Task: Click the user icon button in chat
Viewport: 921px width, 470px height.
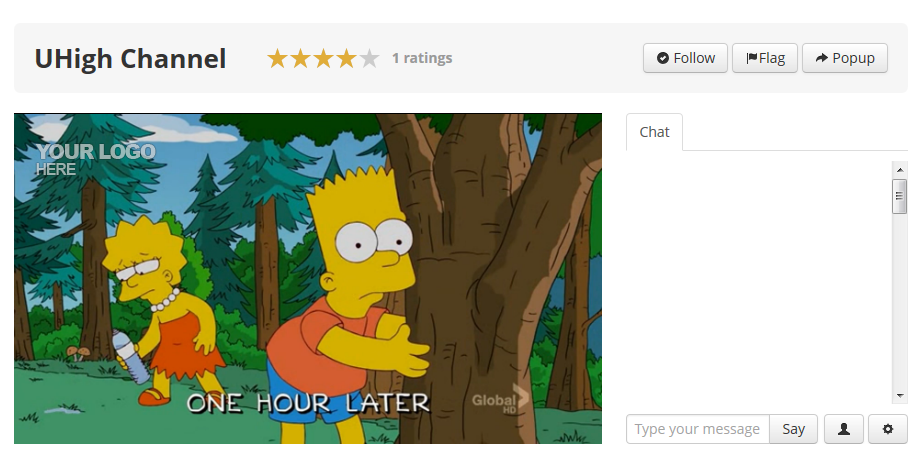Action: [843, 429]
